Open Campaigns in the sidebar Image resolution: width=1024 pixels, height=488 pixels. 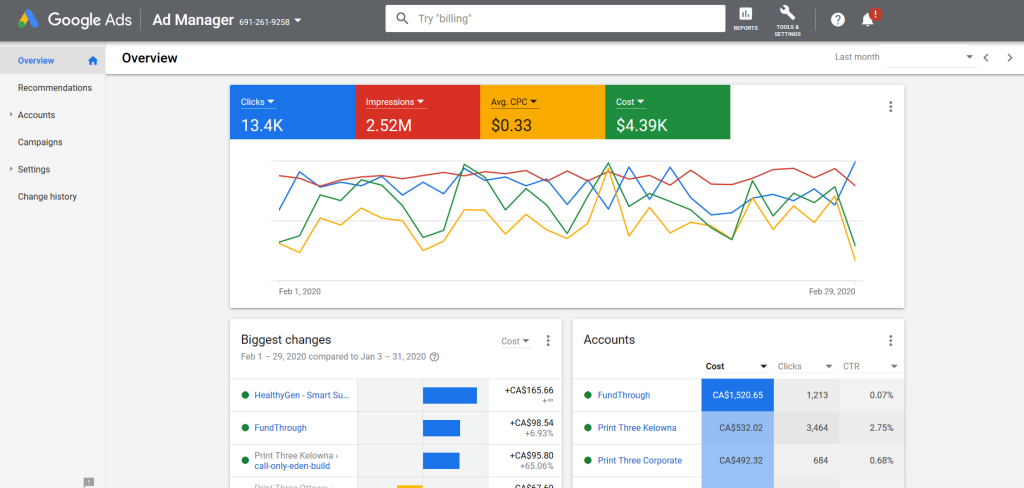click(x=40, y=142)
